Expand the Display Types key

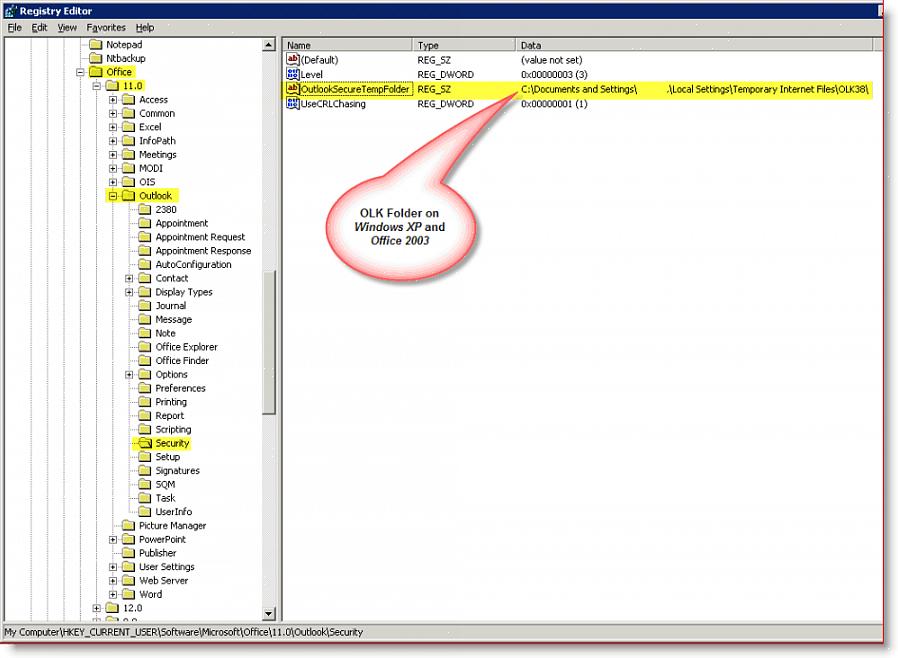129,292
